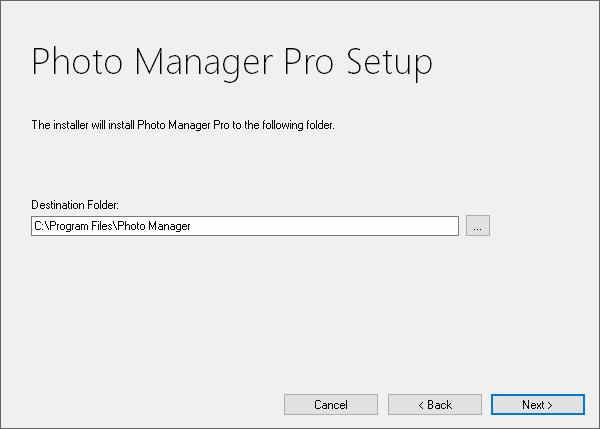
Task: Click the Photo Manager Pro Setup heading
Action: pyautogui.click(x=232, y=62)
